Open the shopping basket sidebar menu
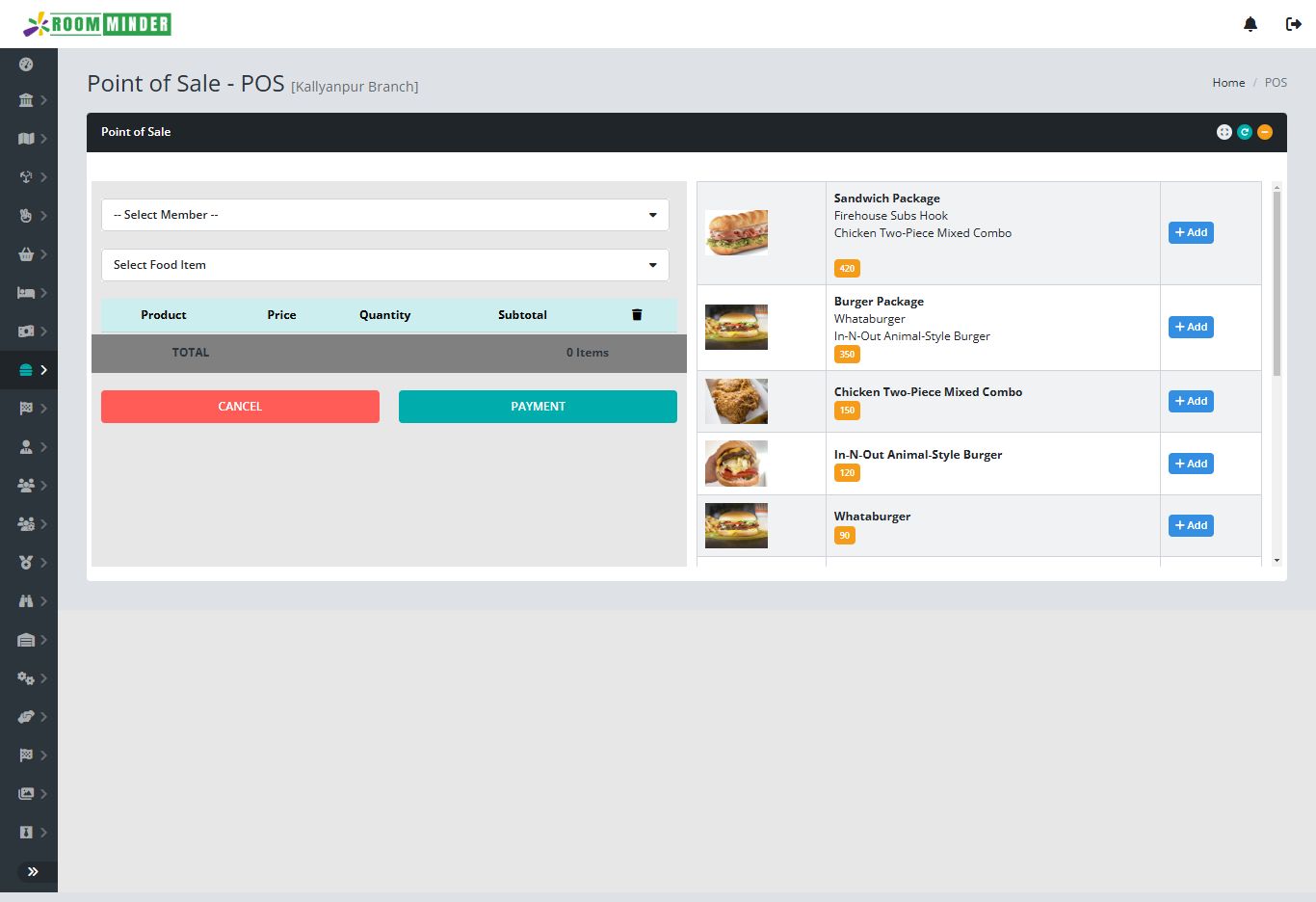 [x=26, y=254]
